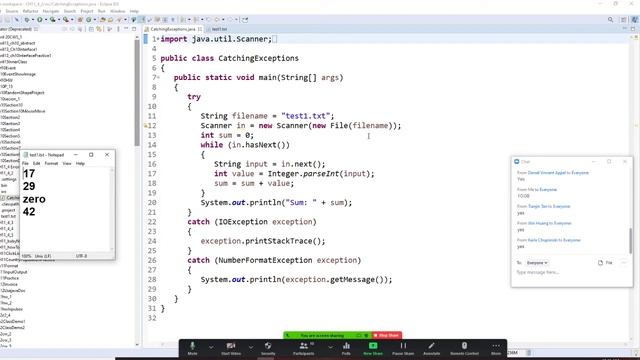Open Eclipse Refactor menu

tap(30, 11)
